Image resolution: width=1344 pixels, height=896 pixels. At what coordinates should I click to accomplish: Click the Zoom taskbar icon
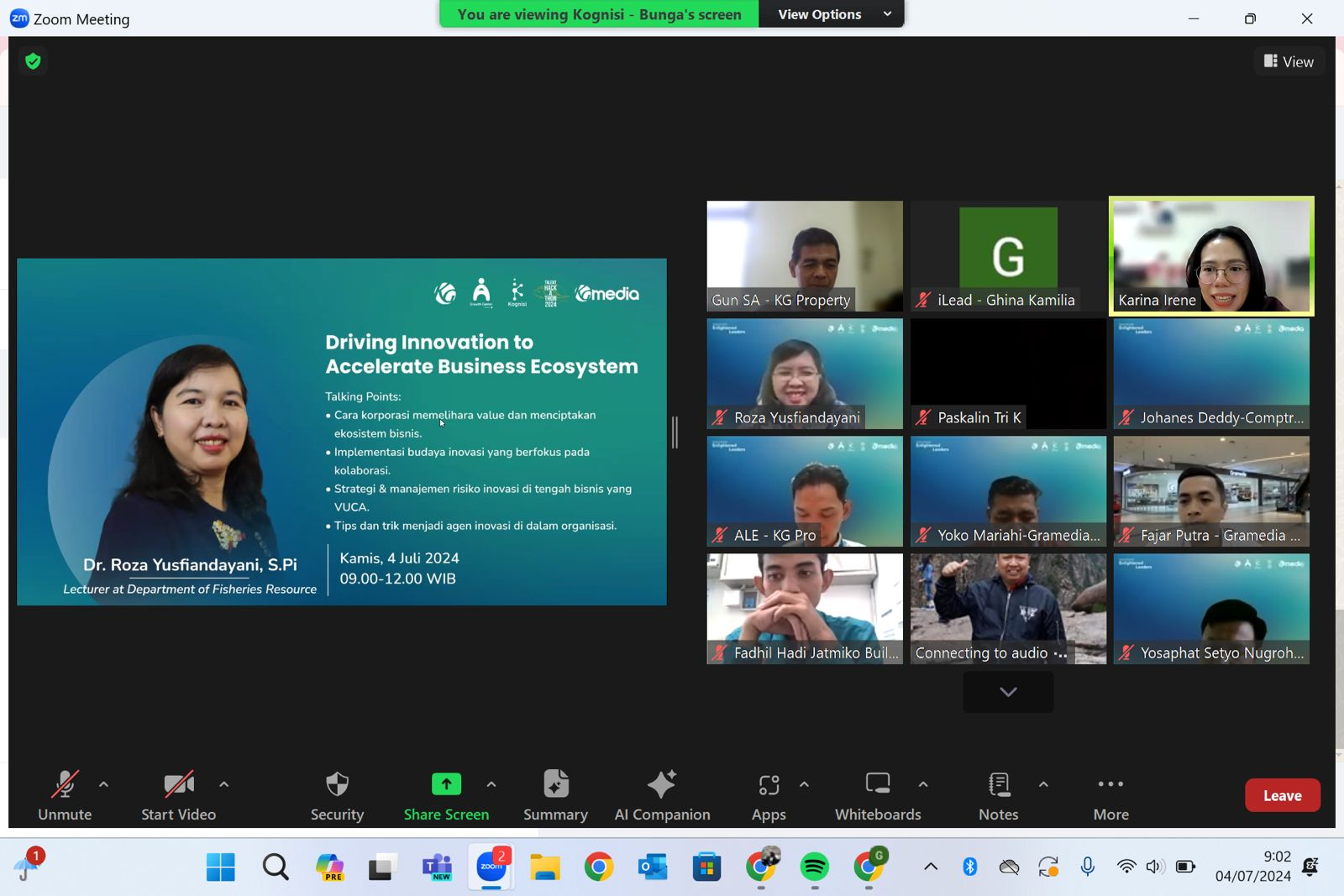491,867
